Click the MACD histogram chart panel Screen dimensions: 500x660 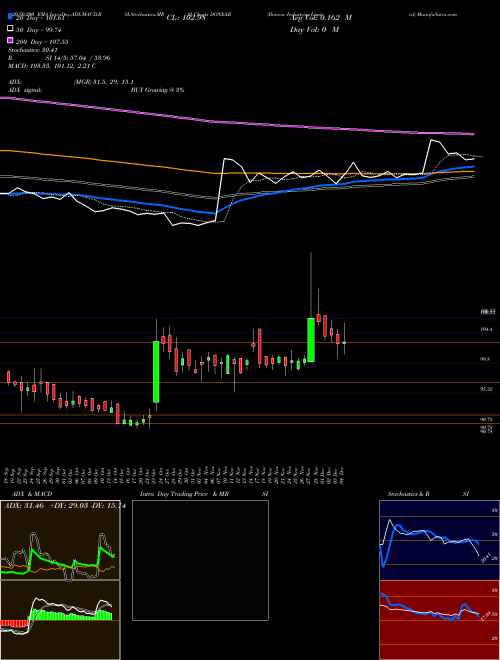click(60, 620)
